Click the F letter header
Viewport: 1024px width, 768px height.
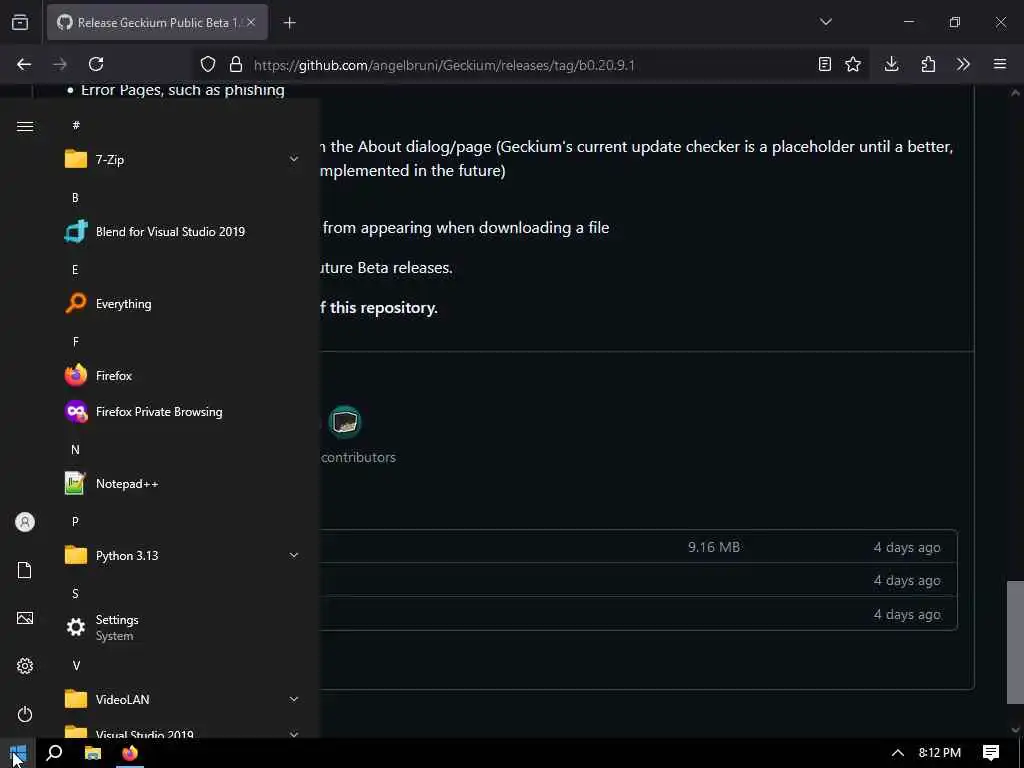click(75, 342)
